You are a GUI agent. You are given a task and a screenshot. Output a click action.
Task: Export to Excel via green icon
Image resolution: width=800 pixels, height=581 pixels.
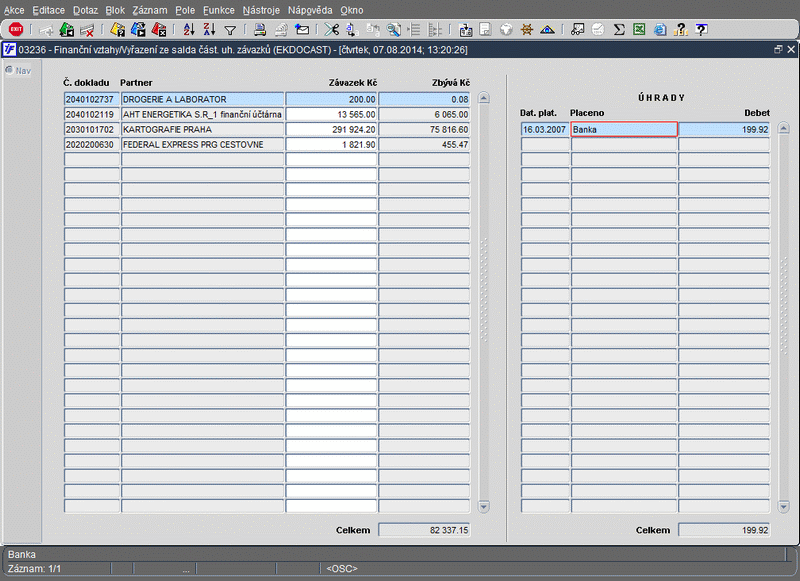coord(639,30)
